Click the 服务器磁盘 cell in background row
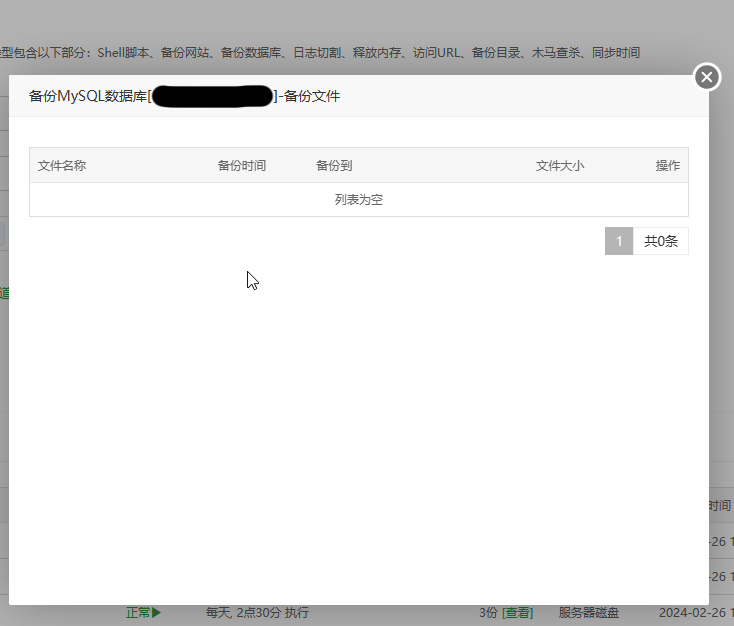Viewport: 734px width, 626px height. [588, 612]
